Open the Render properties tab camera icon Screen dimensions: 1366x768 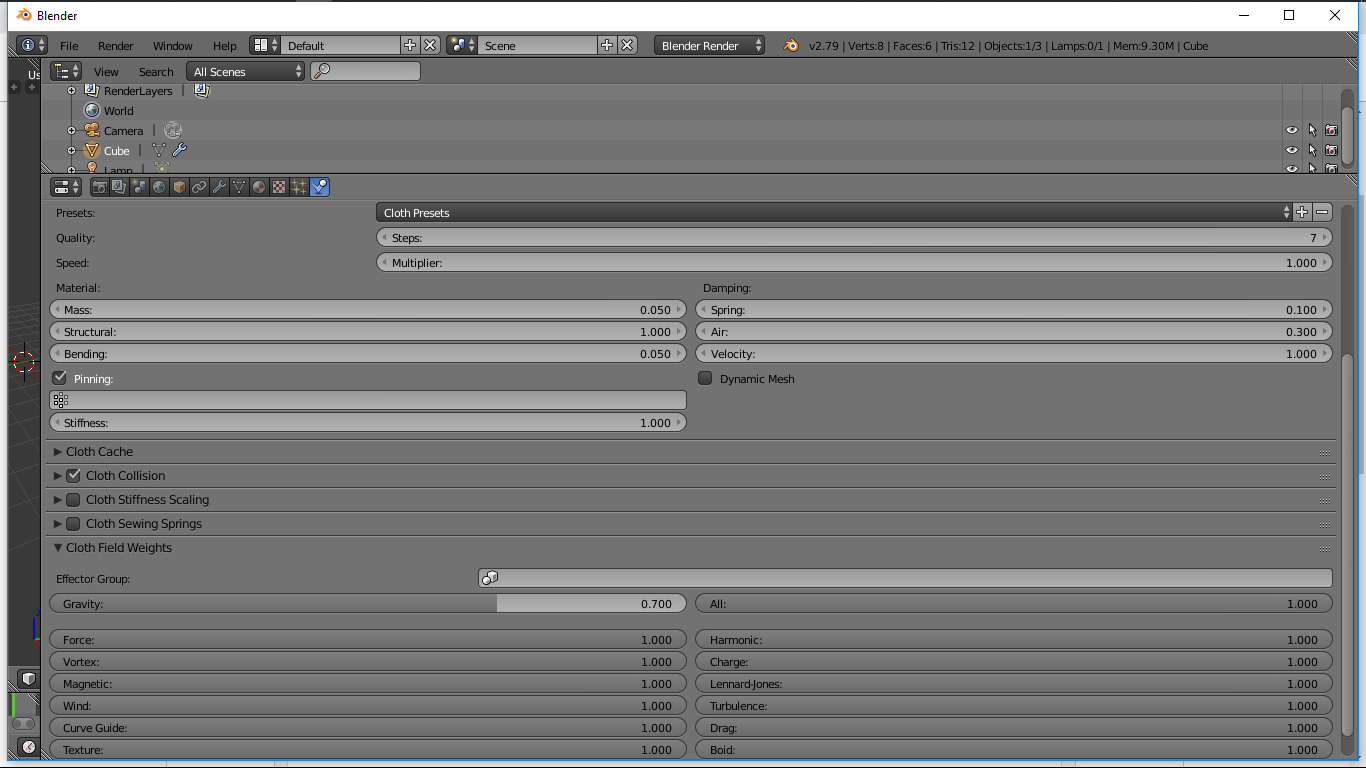(99, 187)
